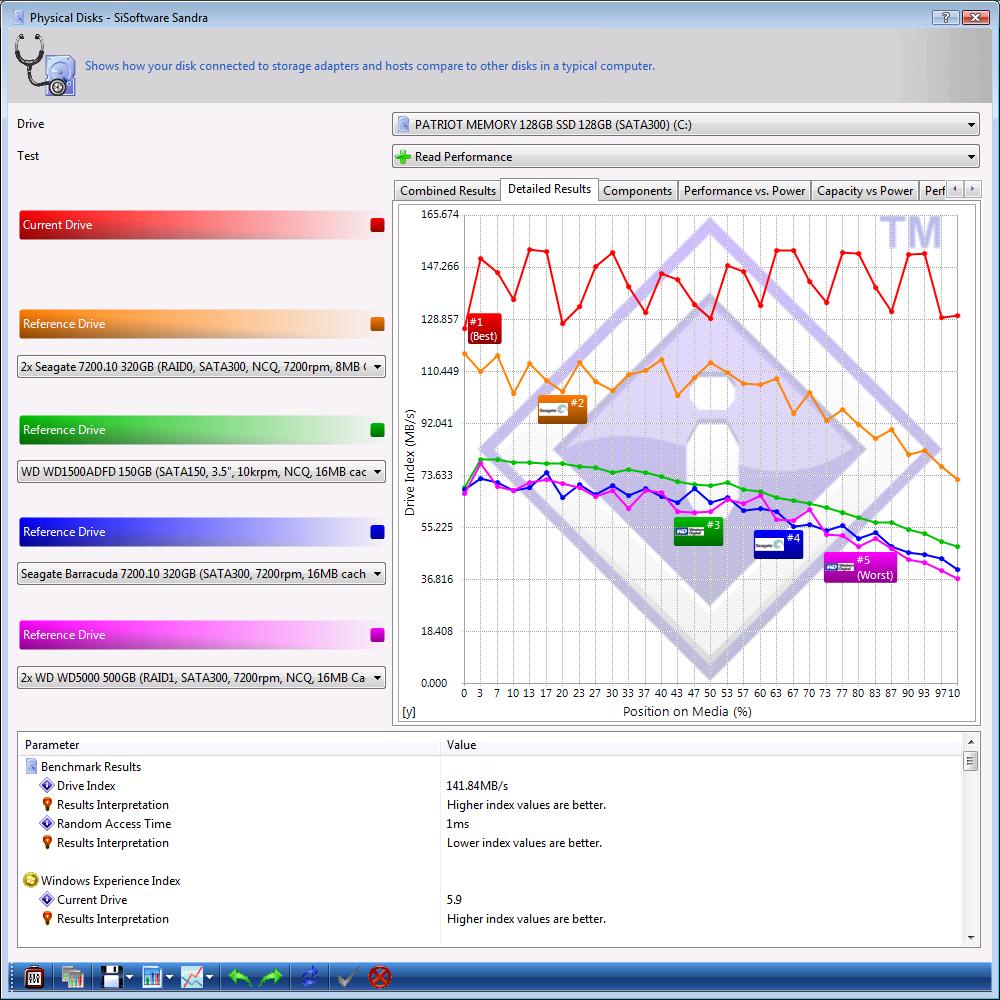Click the Random Access Time diamond icon
Screen dimensions: 1000x1000
[x=47, y=823]
